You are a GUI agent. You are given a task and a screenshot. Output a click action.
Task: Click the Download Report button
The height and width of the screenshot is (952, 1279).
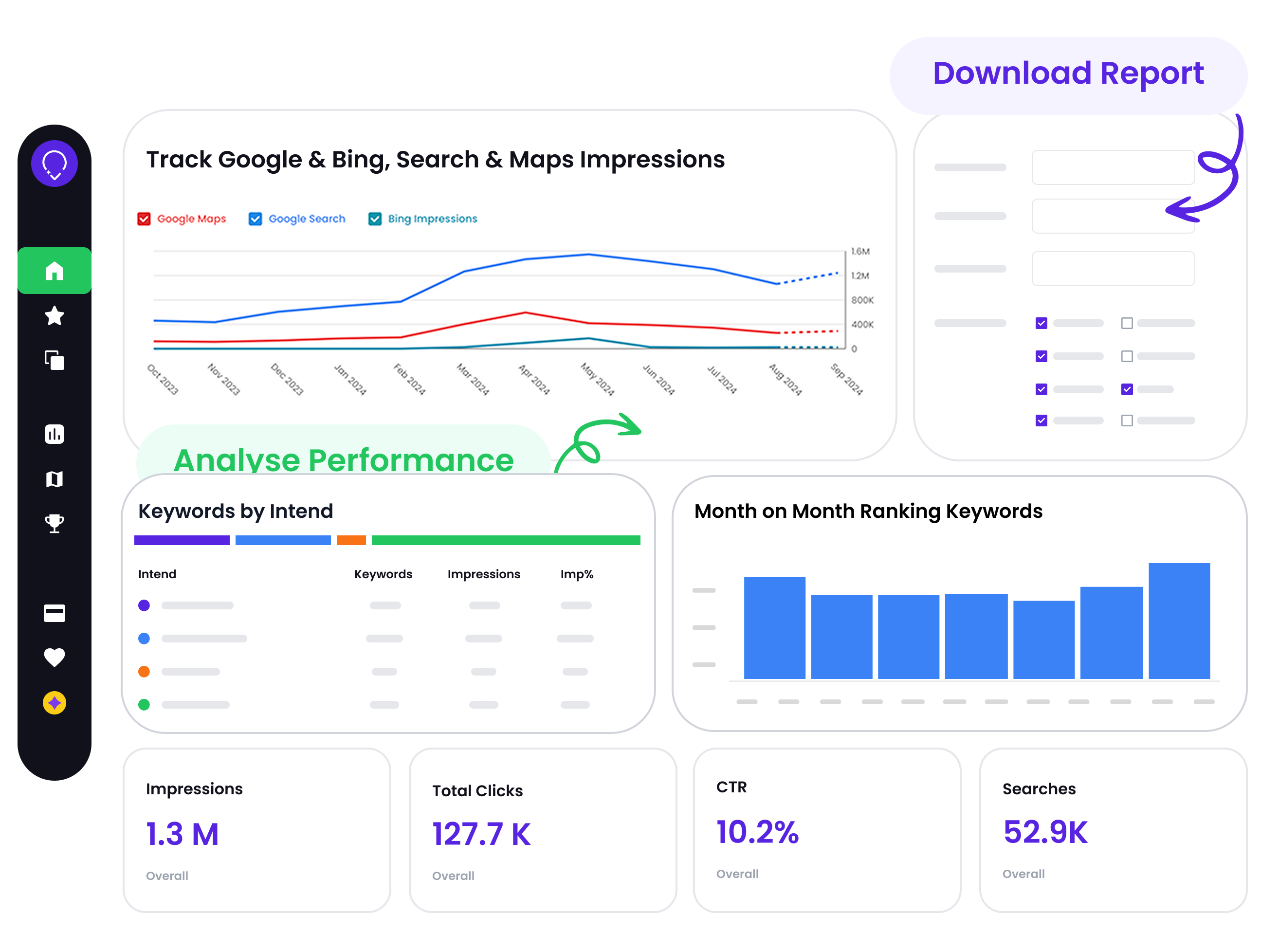click(x=1068, y=75)
